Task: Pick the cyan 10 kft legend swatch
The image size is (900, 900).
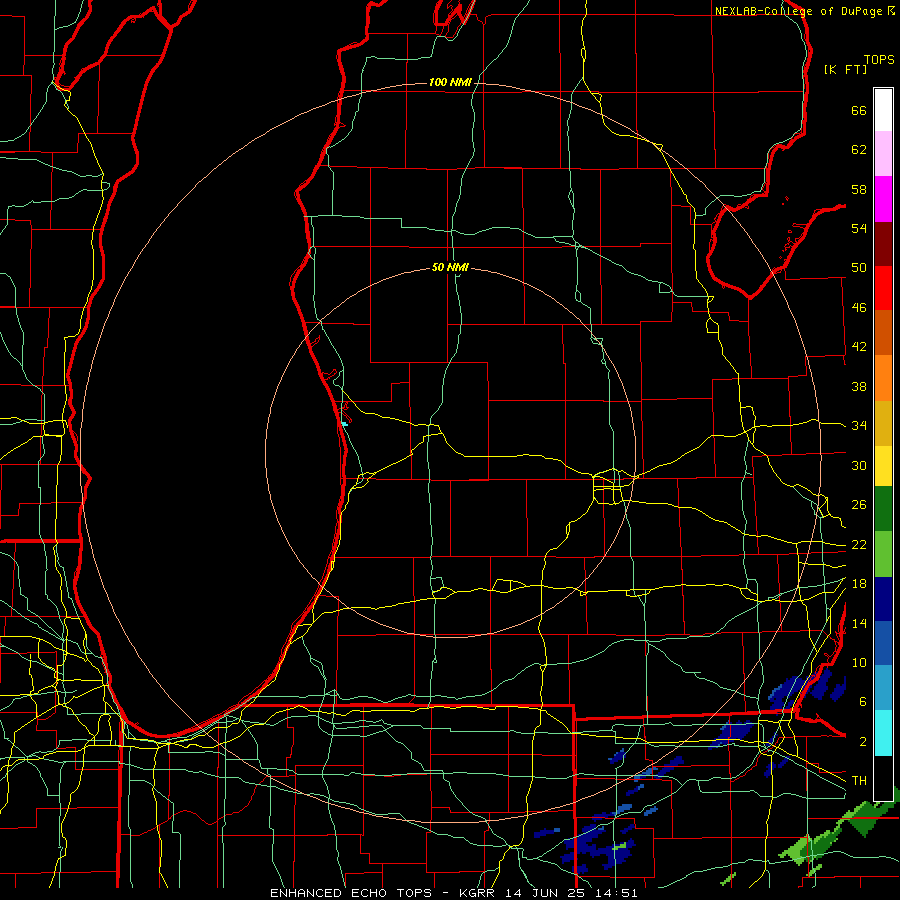Action: (x=883, y=733)
